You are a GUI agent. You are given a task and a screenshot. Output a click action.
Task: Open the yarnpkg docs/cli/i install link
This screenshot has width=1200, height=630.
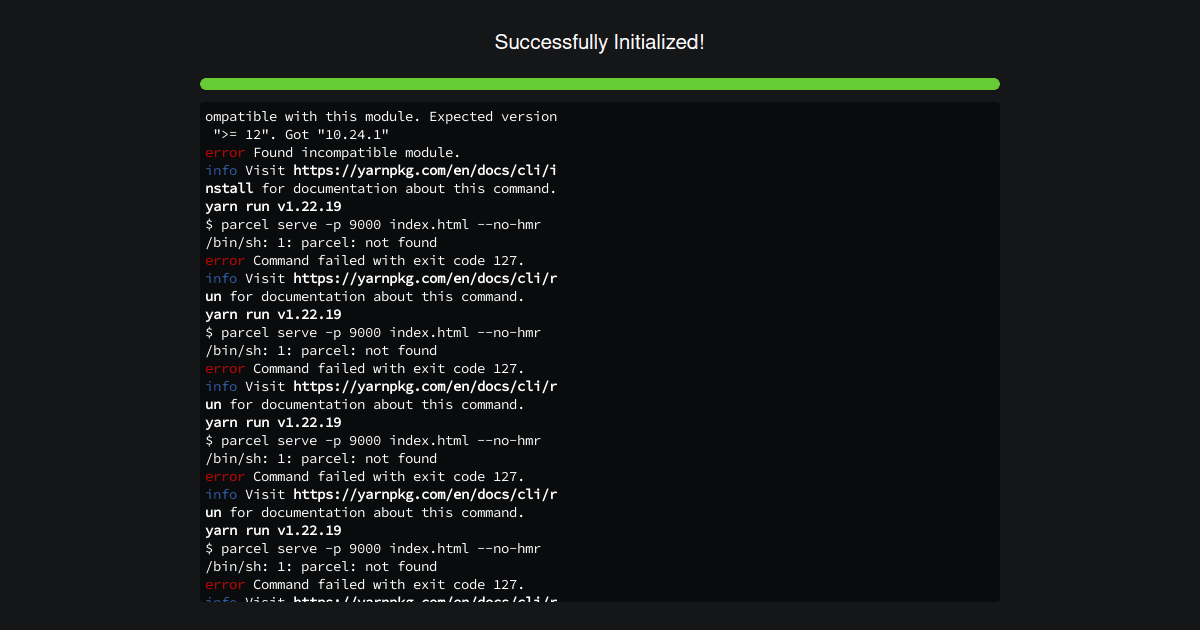pyautogui.click(x=425, y=170)
